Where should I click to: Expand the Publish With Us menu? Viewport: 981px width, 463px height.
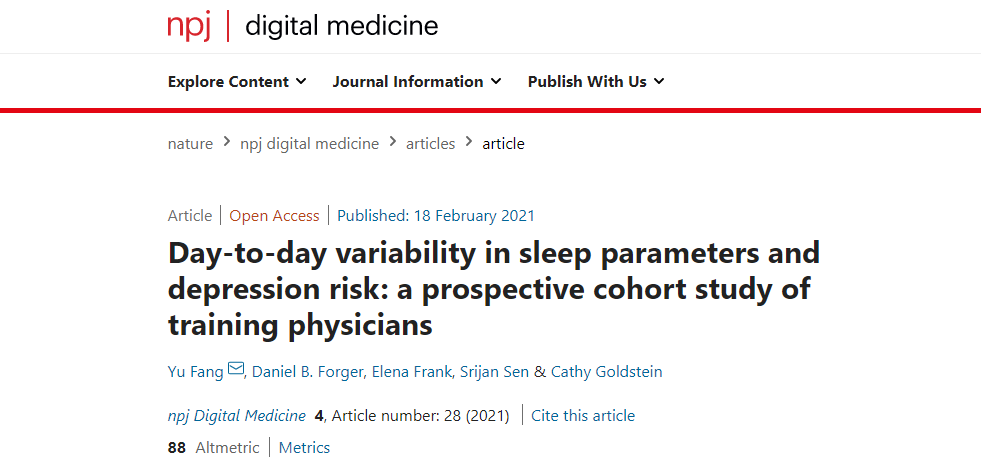tap(596, 82)
